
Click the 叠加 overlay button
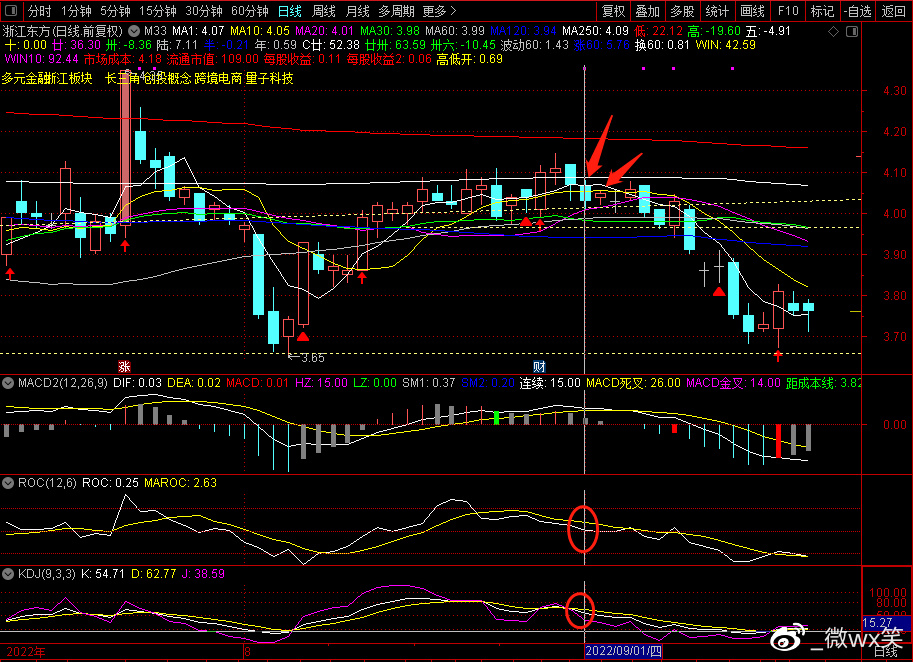pyautogui.click(x=647, y=11)
